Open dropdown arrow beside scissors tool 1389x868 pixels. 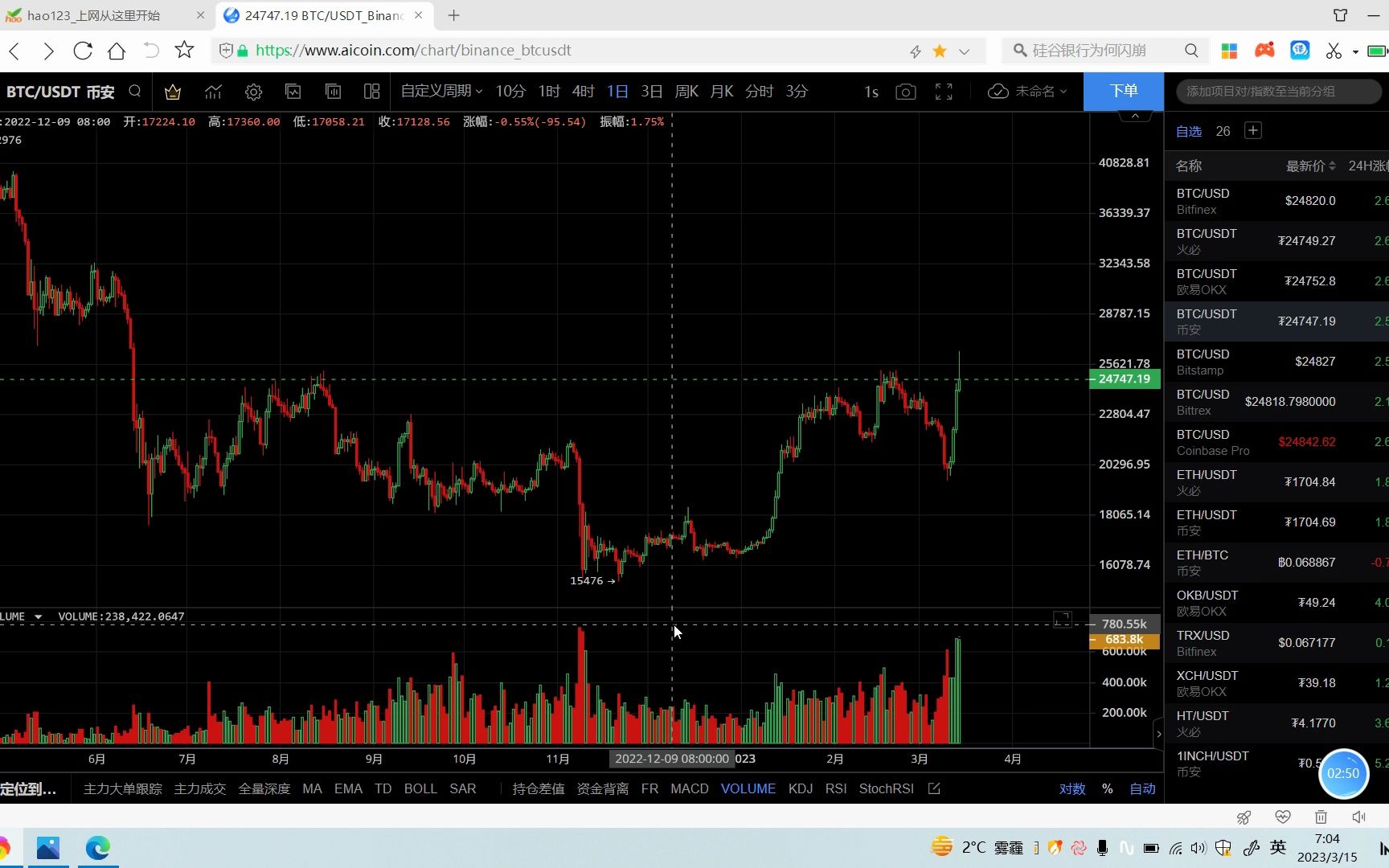click(x=1355, y=51)
